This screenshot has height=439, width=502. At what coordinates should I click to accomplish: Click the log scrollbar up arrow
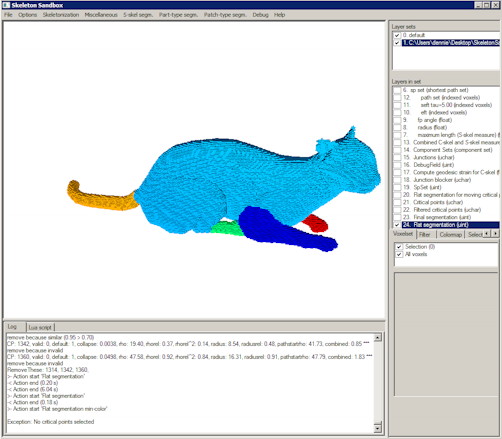tap(377, 338)
